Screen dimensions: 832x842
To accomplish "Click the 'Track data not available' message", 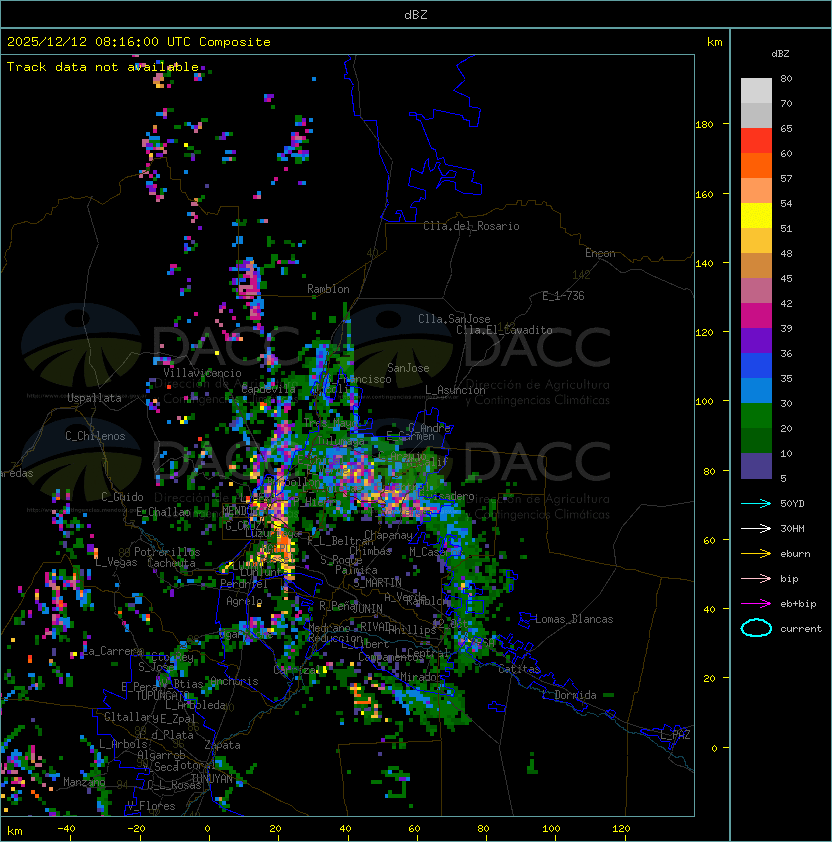I will click(x=103, y=67).
